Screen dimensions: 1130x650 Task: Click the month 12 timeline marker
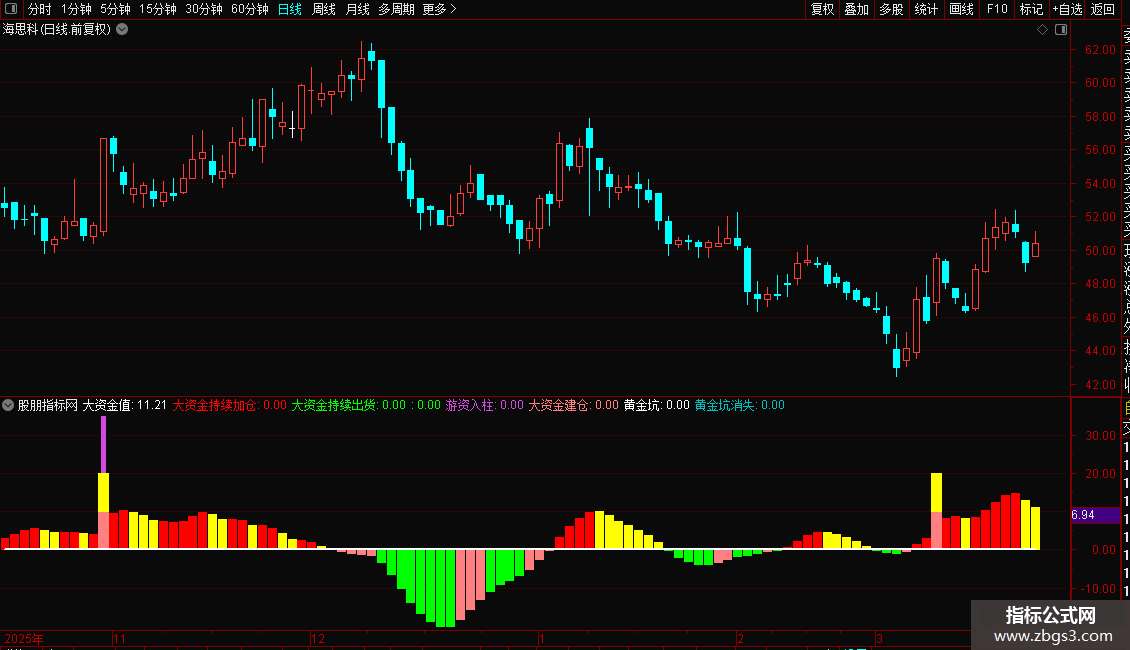pos(318,638)
